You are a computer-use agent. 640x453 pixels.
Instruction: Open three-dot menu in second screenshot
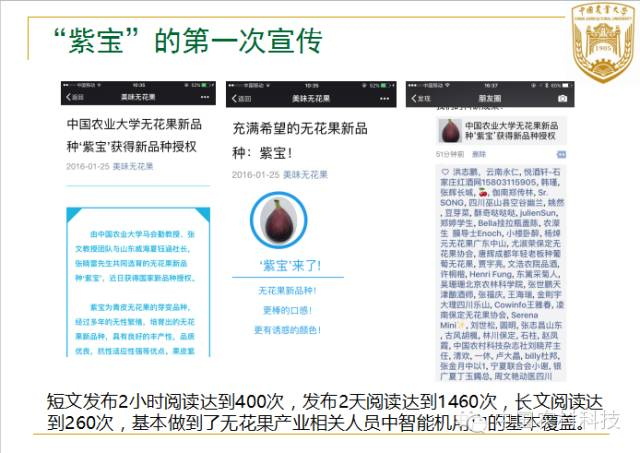[x=384, y=99]
